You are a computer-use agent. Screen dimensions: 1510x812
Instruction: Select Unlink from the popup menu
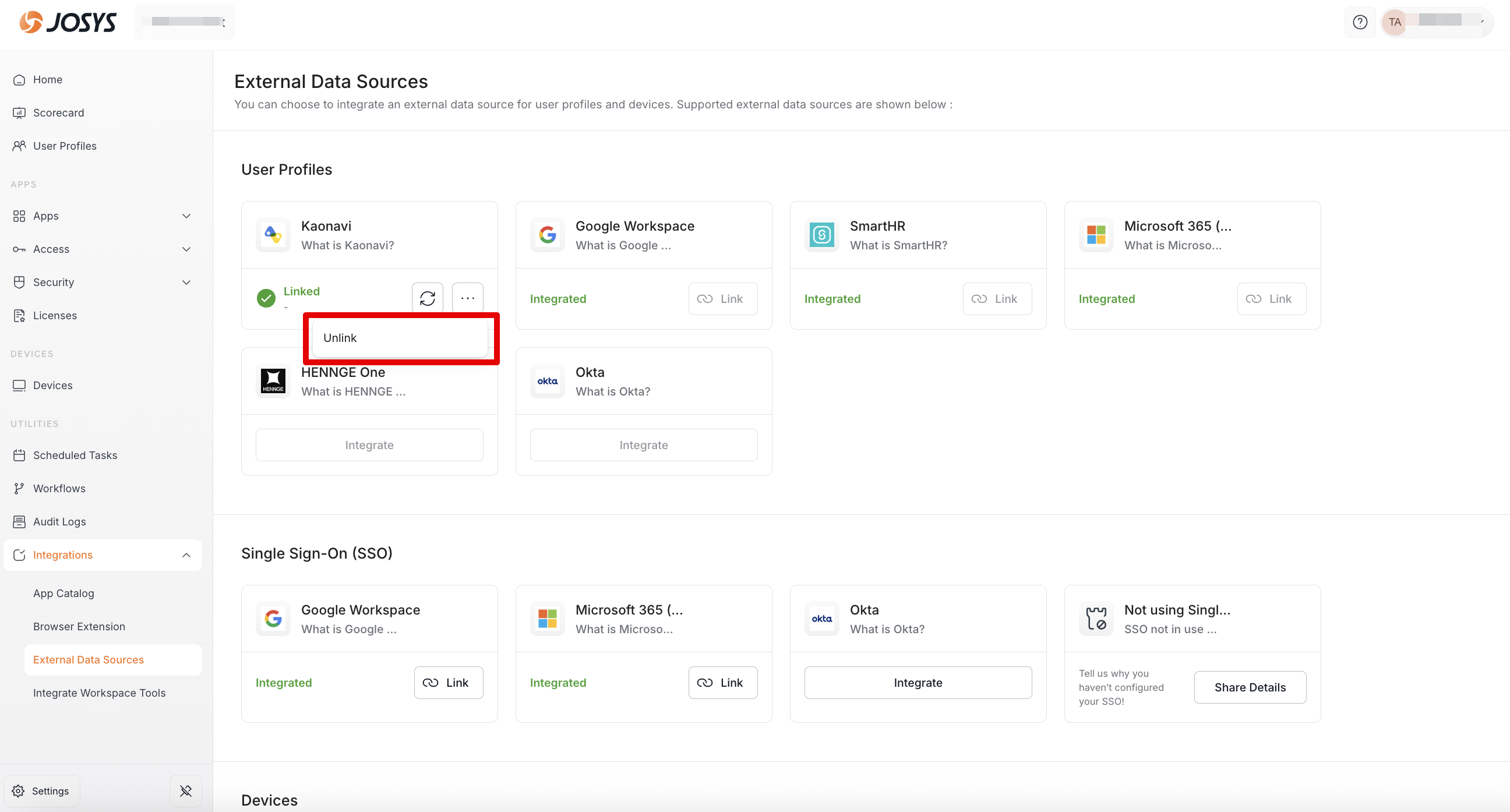point(399,338)
